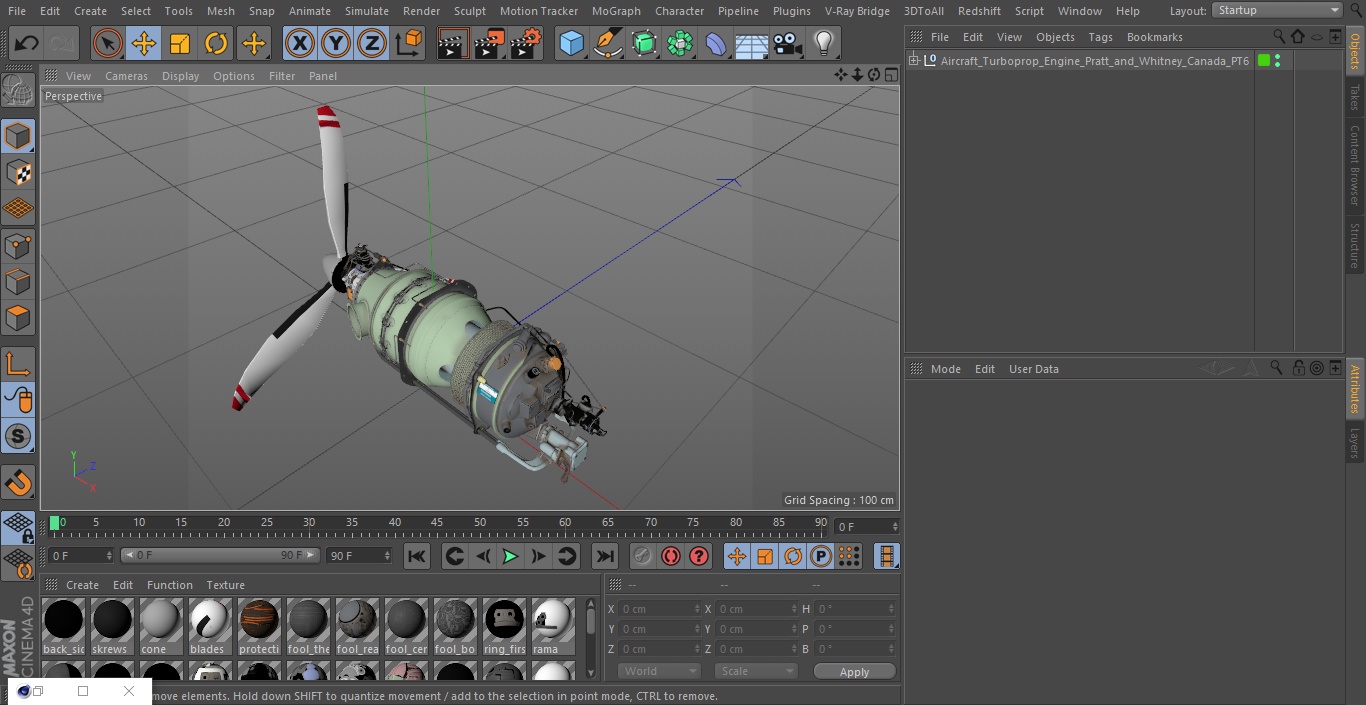Activate the Rotate tool
Viewport: 1366px width, 705px height.
(216, 43)
